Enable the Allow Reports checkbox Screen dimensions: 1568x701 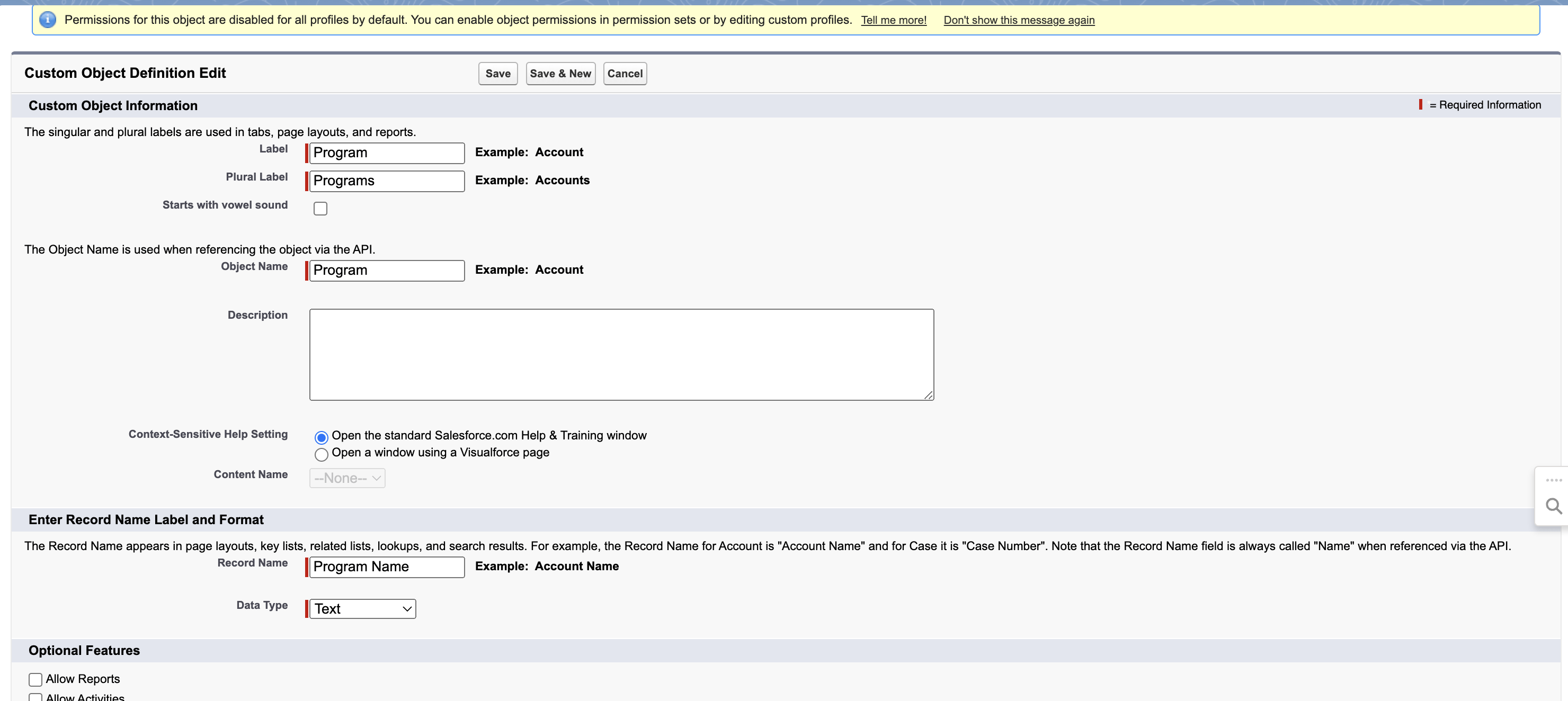point(35,679)
